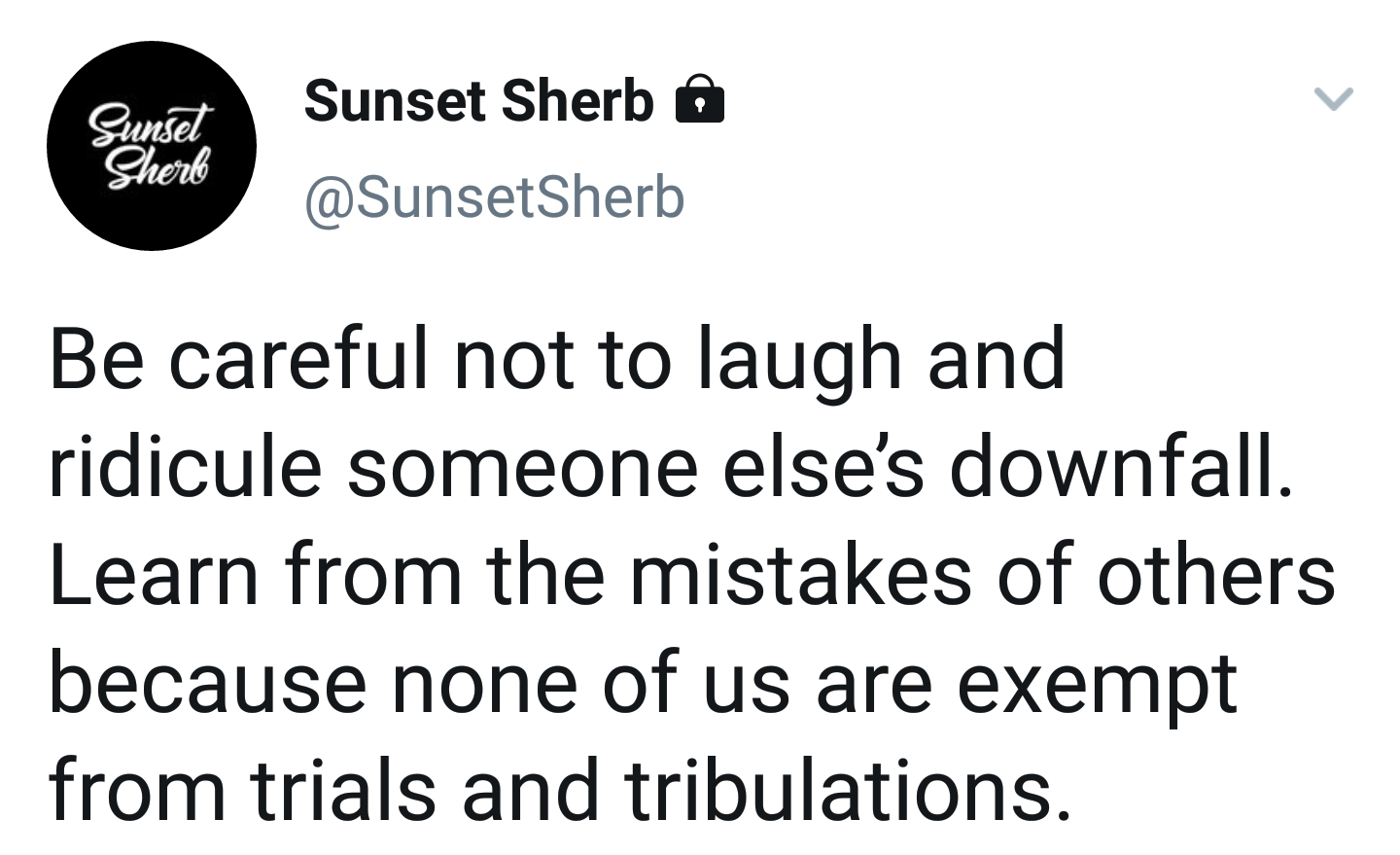Open the Sunset Sherb profile avatar
This screenshot has height=855, width=1400.
(x=152, y=146)
